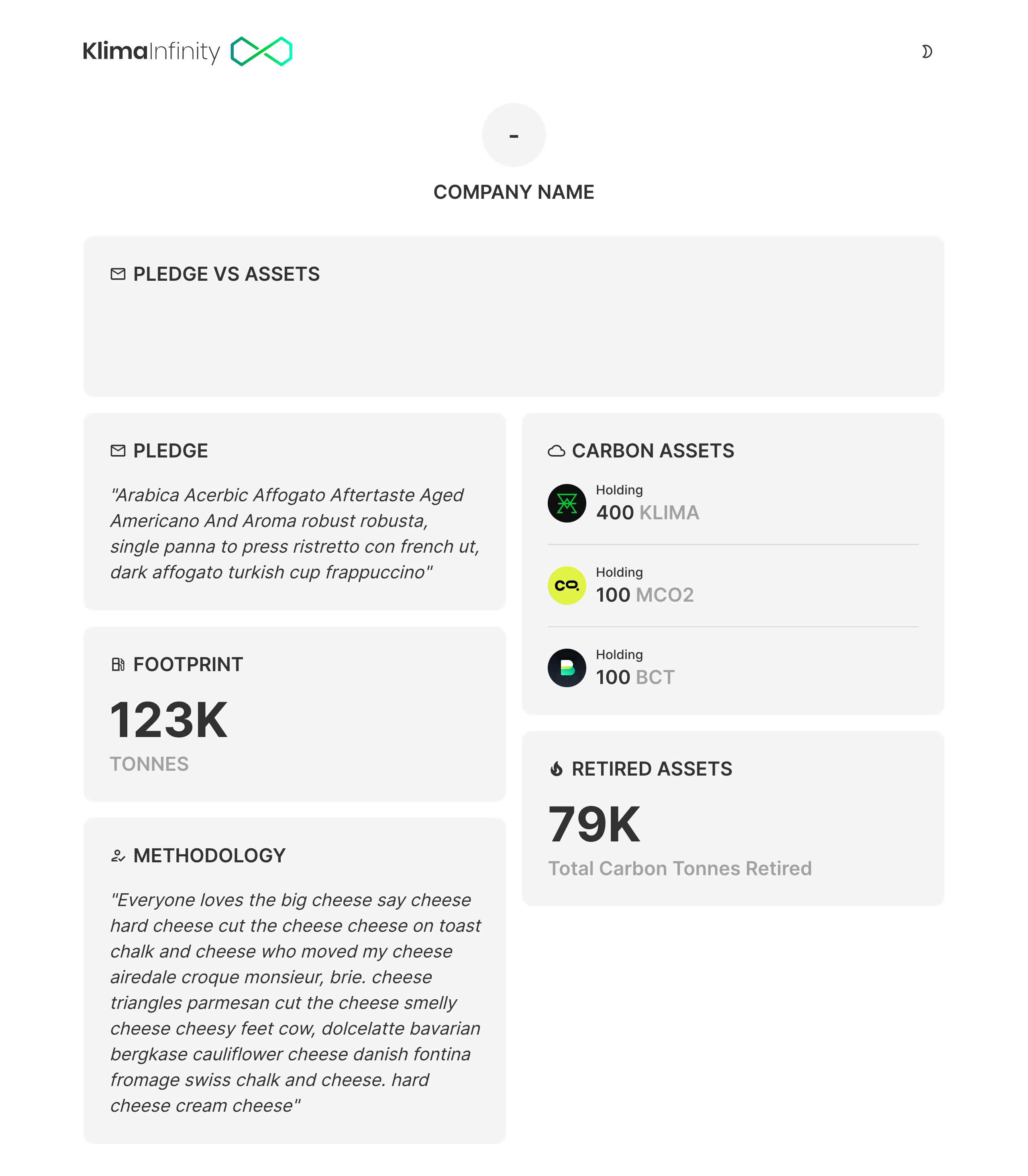1028x1176 pixels.
Task: Toggle dark mode with the moon icon
Action: [928, 52]
